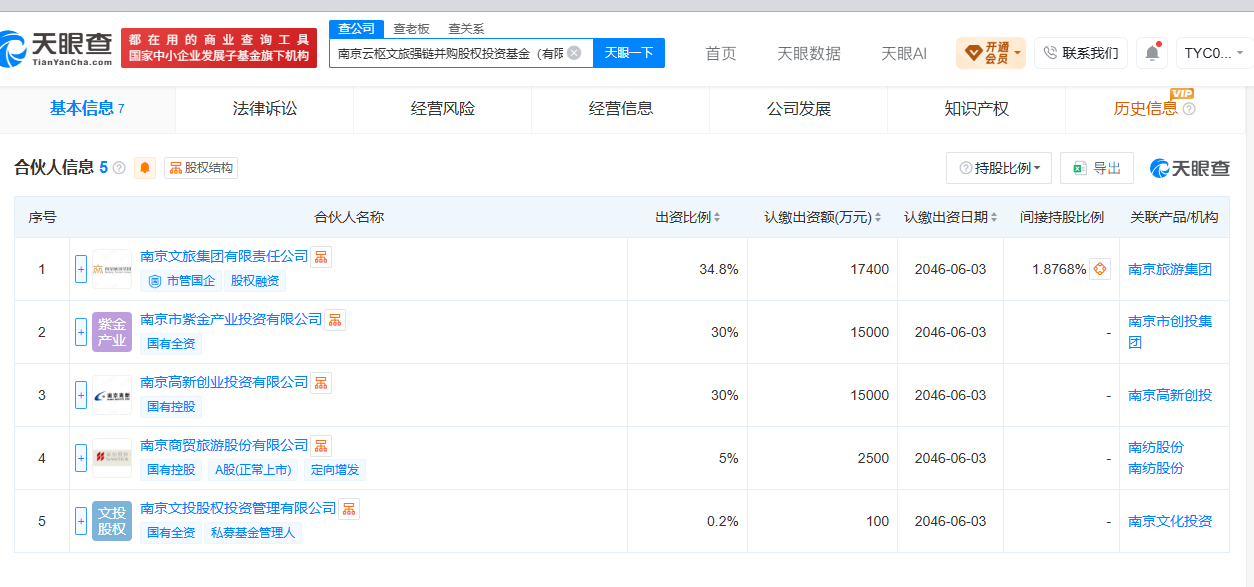Viewport: 1254px width, 587px height.
Task: Open the 经营风险 tab
Action: tap(443, 109)
